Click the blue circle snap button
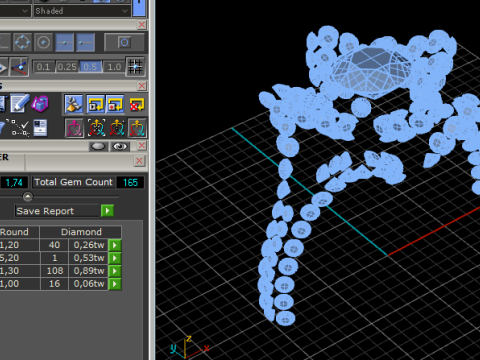 click(124, 42)
